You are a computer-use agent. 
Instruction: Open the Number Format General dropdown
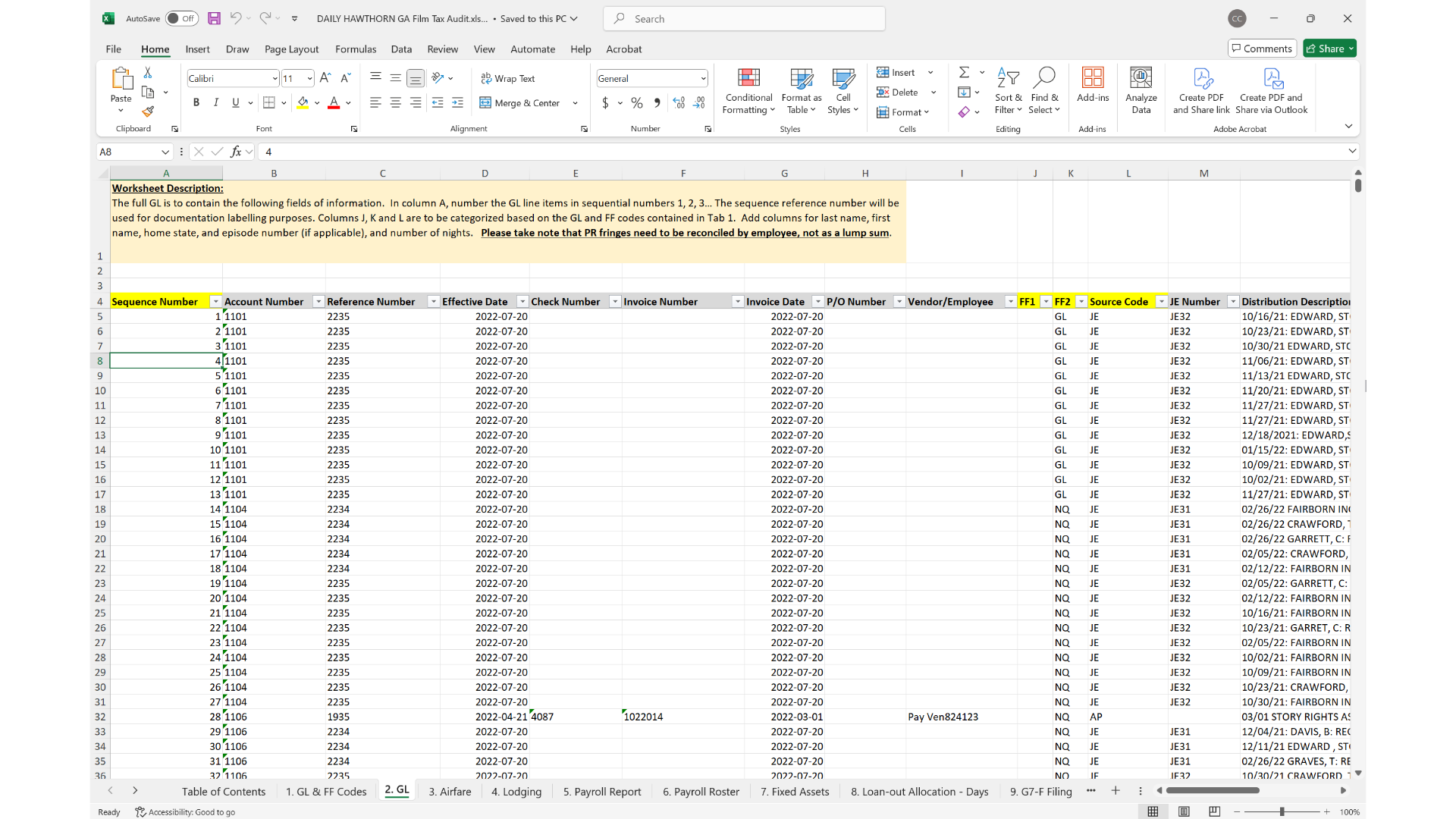[703, 78]
